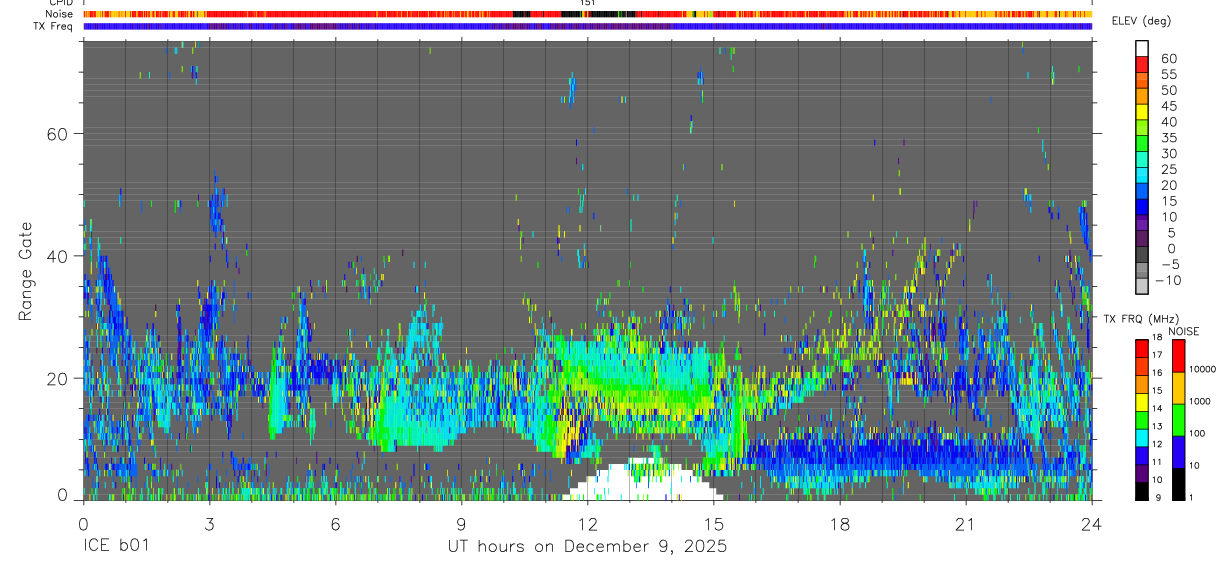The image size is (1228, 567).
Task: Click the x-axis tick label '6'
Action: [335, 524]
